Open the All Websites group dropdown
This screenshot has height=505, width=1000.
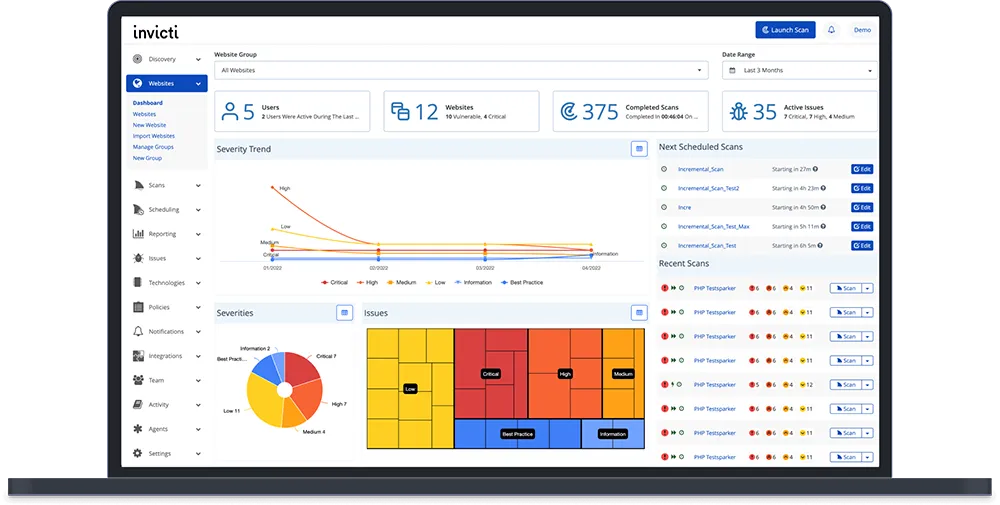coord(461,70)
